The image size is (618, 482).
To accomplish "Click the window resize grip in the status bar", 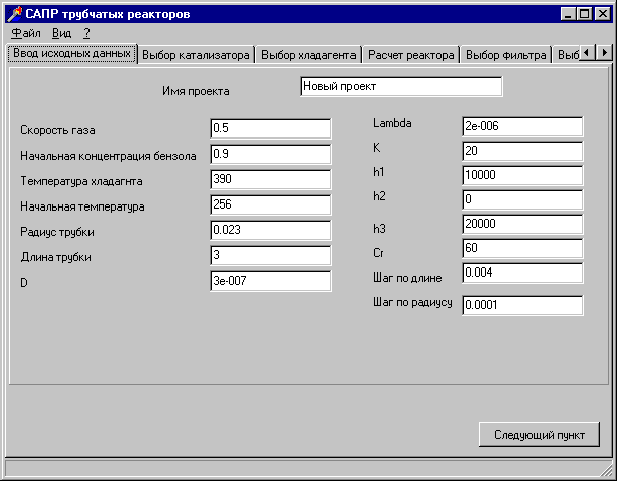I will click(606, 469).
